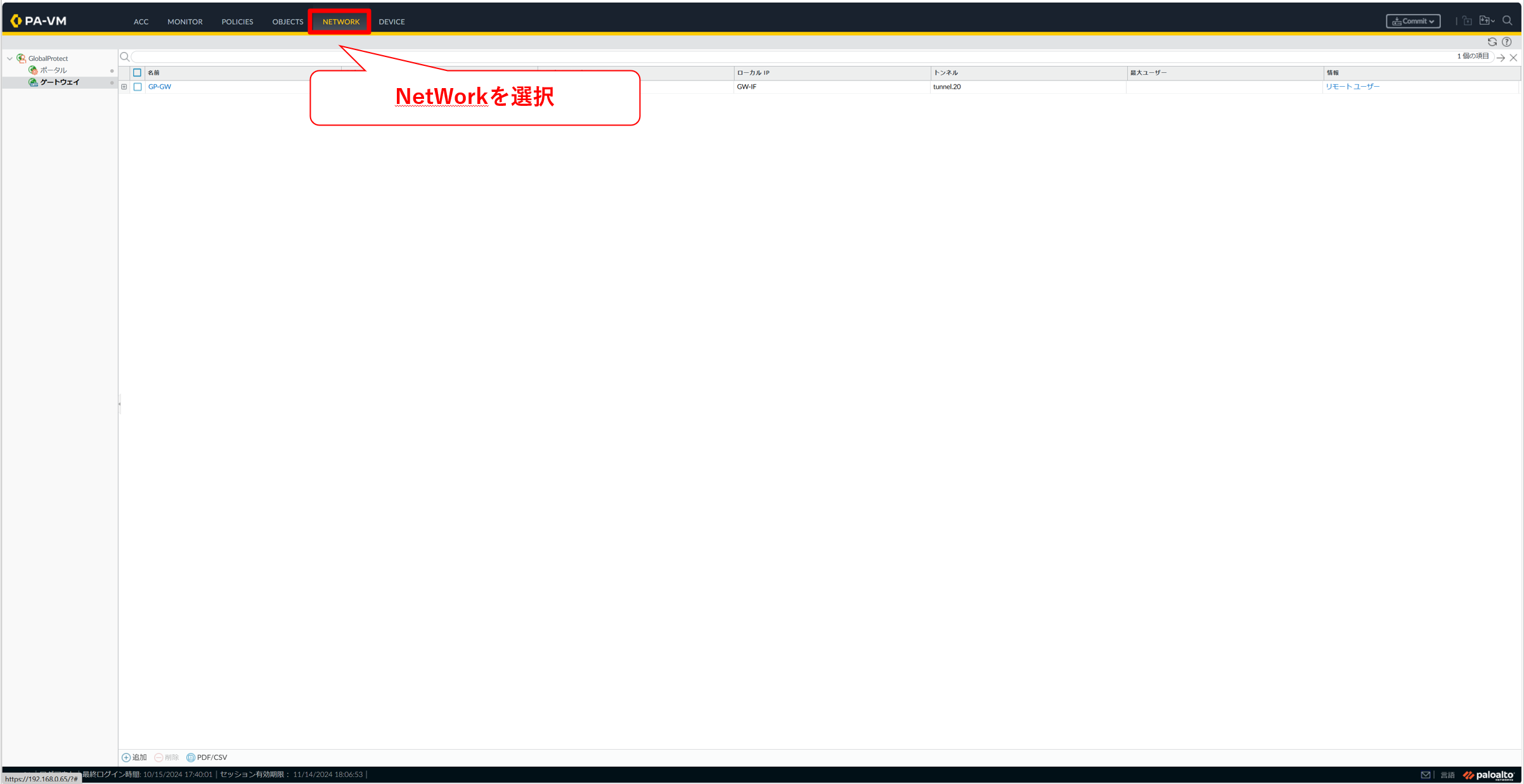
Task: Open the Commit dropdown button
Action: pyautogui.click(x=1413, y=21)
